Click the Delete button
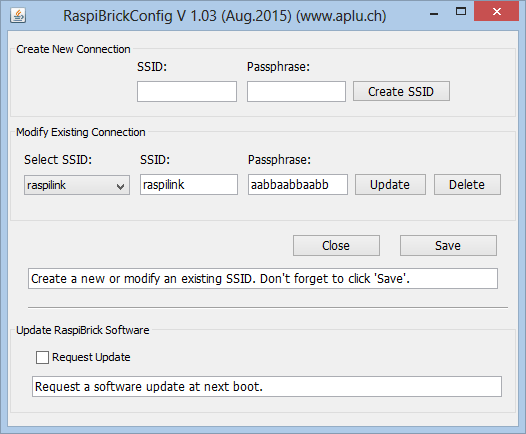 coord(467,184)
